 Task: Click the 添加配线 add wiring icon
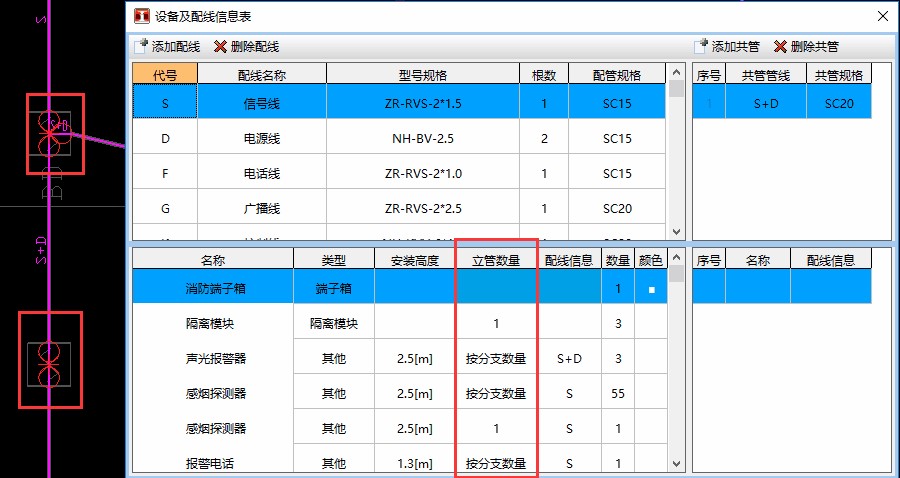pos(141,46)
